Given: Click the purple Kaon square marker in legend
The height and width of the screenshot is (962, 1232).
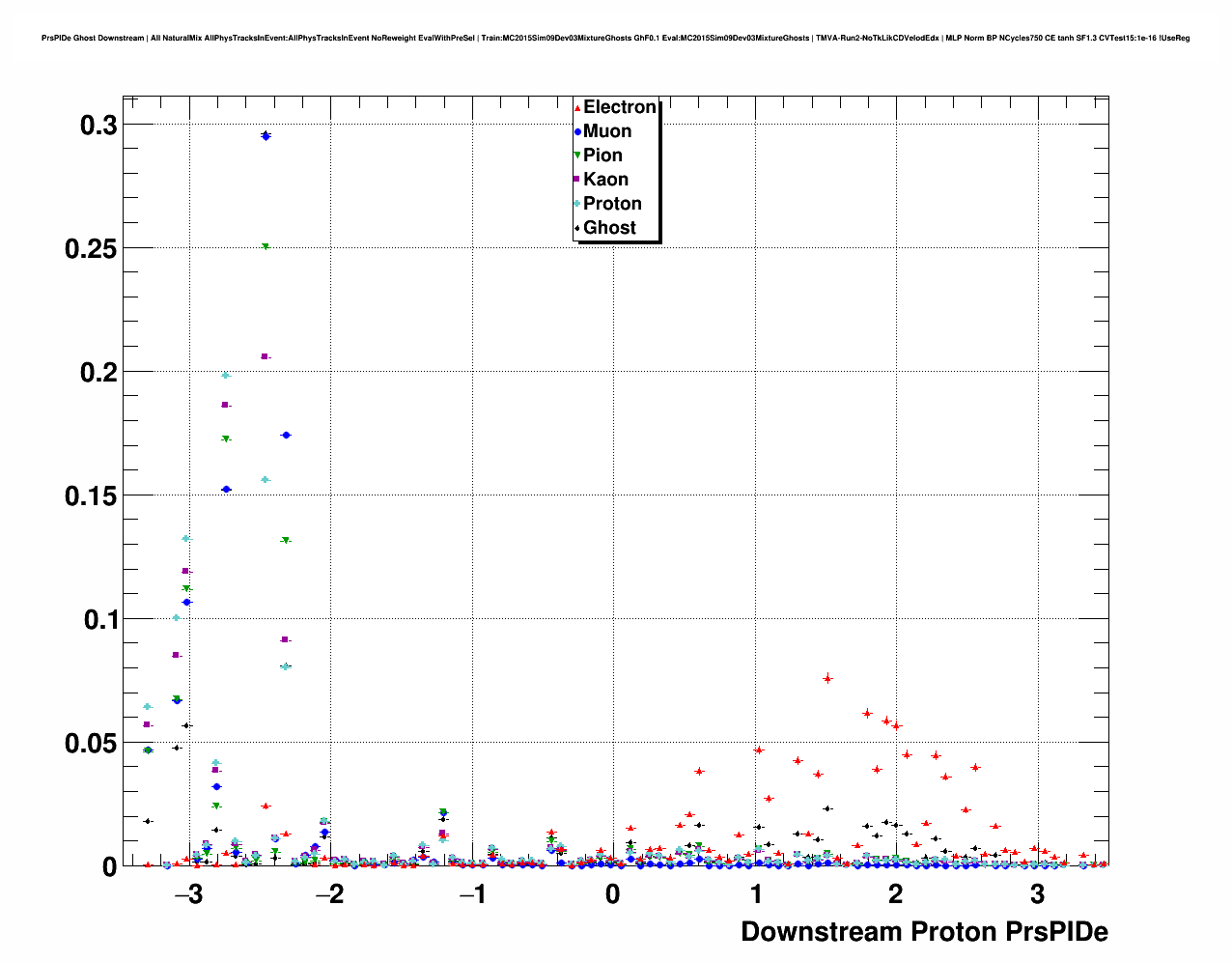Looking at the screenshot, I should [577, 180].
